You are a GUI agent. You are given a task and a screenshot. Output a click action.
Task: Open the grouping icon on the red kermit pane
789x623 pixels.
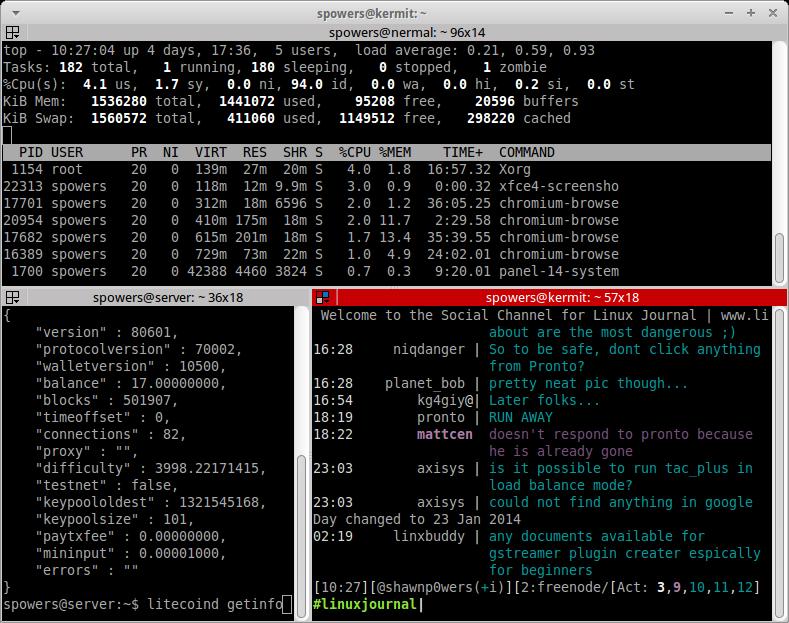point(324,297)
